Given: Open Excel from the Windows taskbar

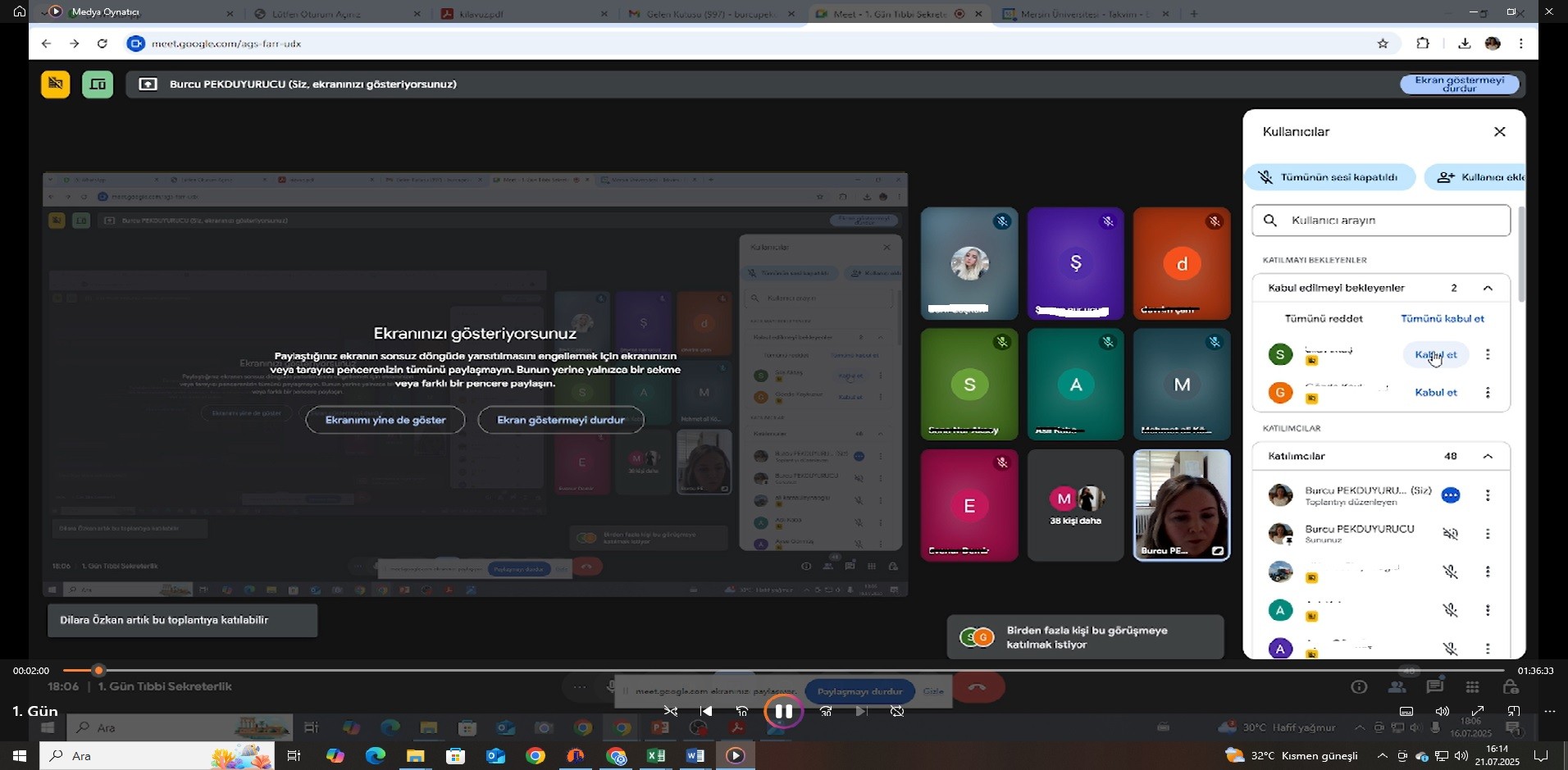Looking at the screenshot, I should [656, 755].
